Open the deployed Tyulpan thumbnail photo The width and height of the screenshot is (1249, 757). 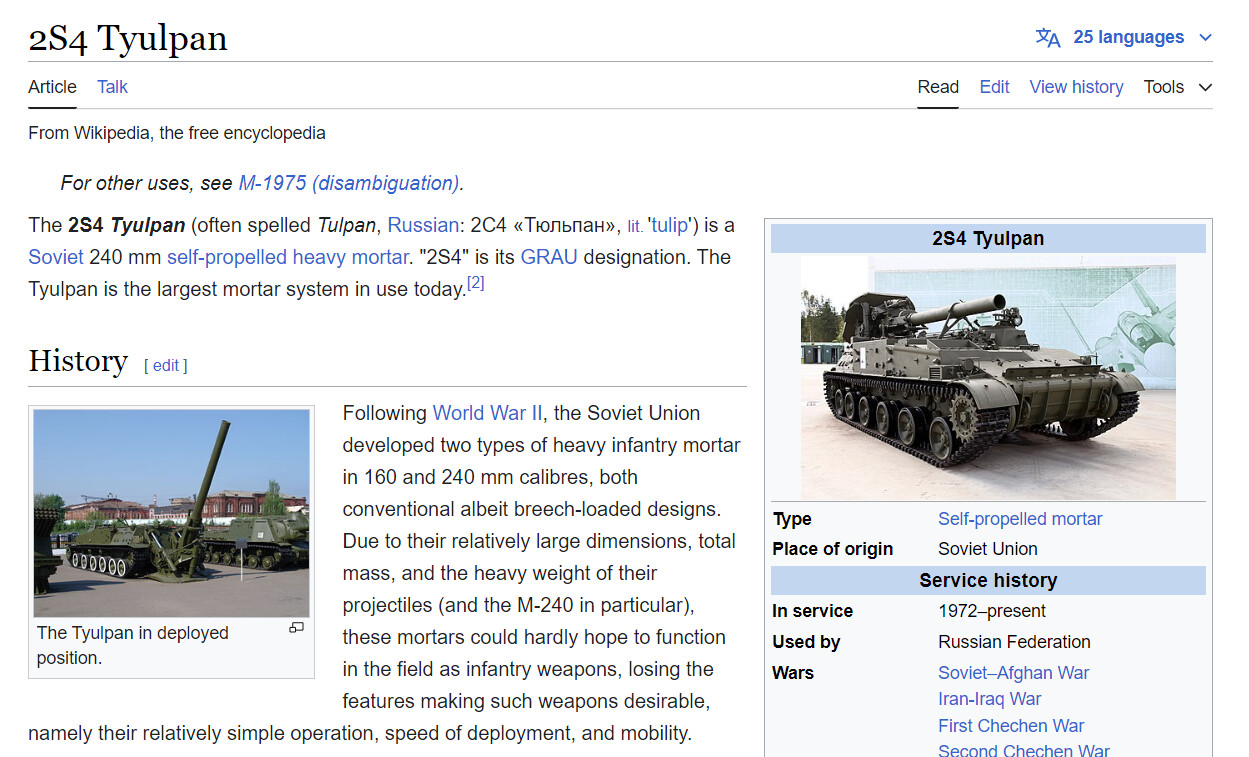[x=172, y=513]
